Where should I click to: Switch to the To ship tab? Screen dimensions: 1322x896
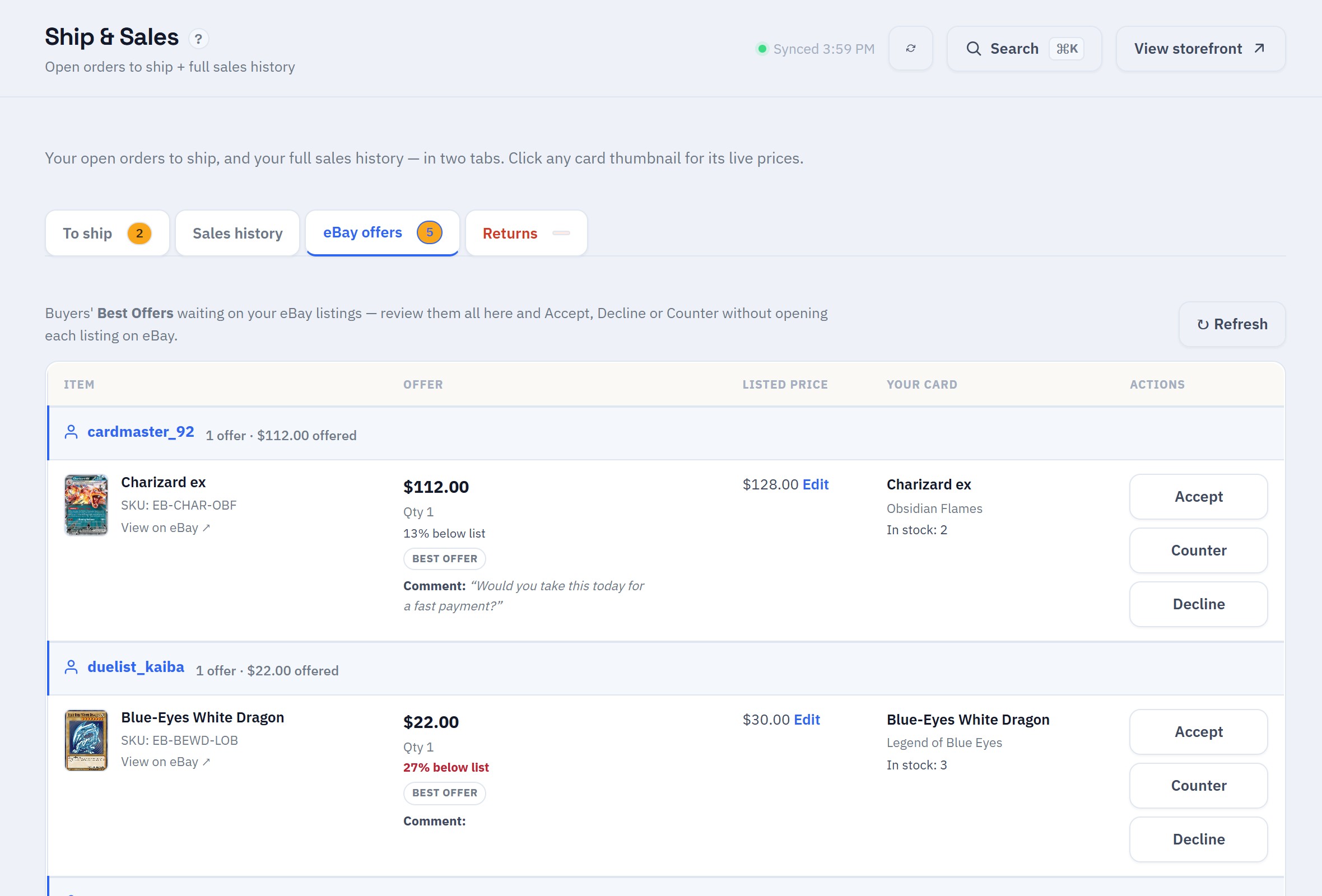(107, 233)
